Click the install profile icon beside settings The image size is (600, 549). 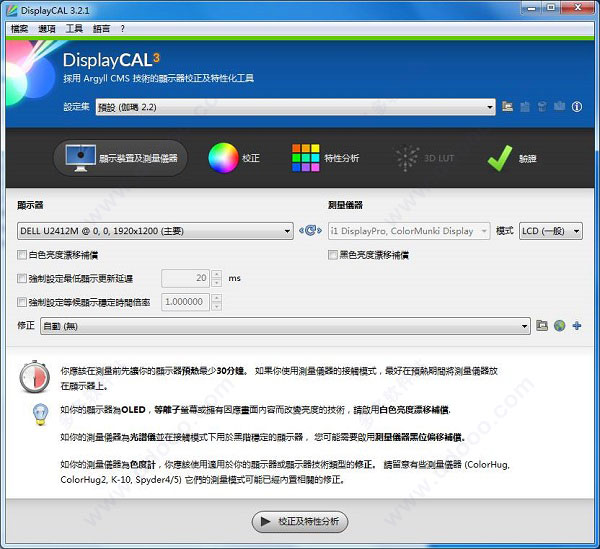(x=525, y=106)
